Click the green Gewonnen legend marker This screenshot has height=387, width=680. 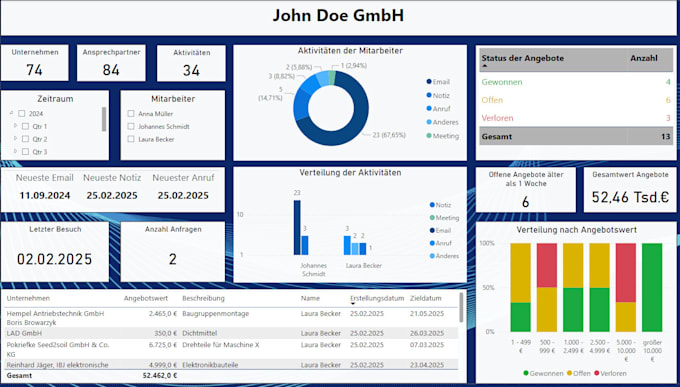pyautogui.click(x=526, y=373)
